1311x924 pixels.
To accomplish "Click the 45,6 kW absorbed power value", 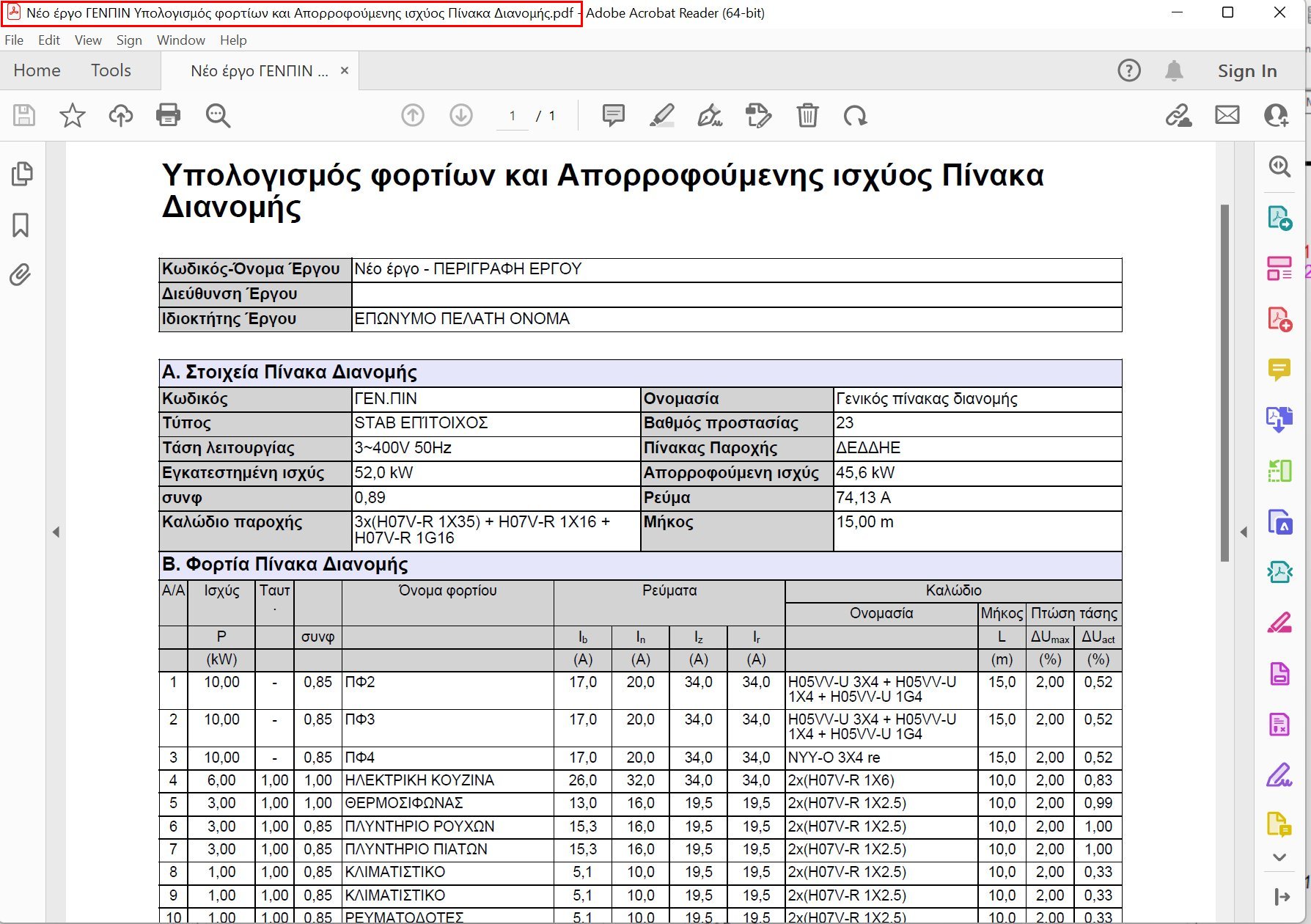I will (x=865, y=472).
